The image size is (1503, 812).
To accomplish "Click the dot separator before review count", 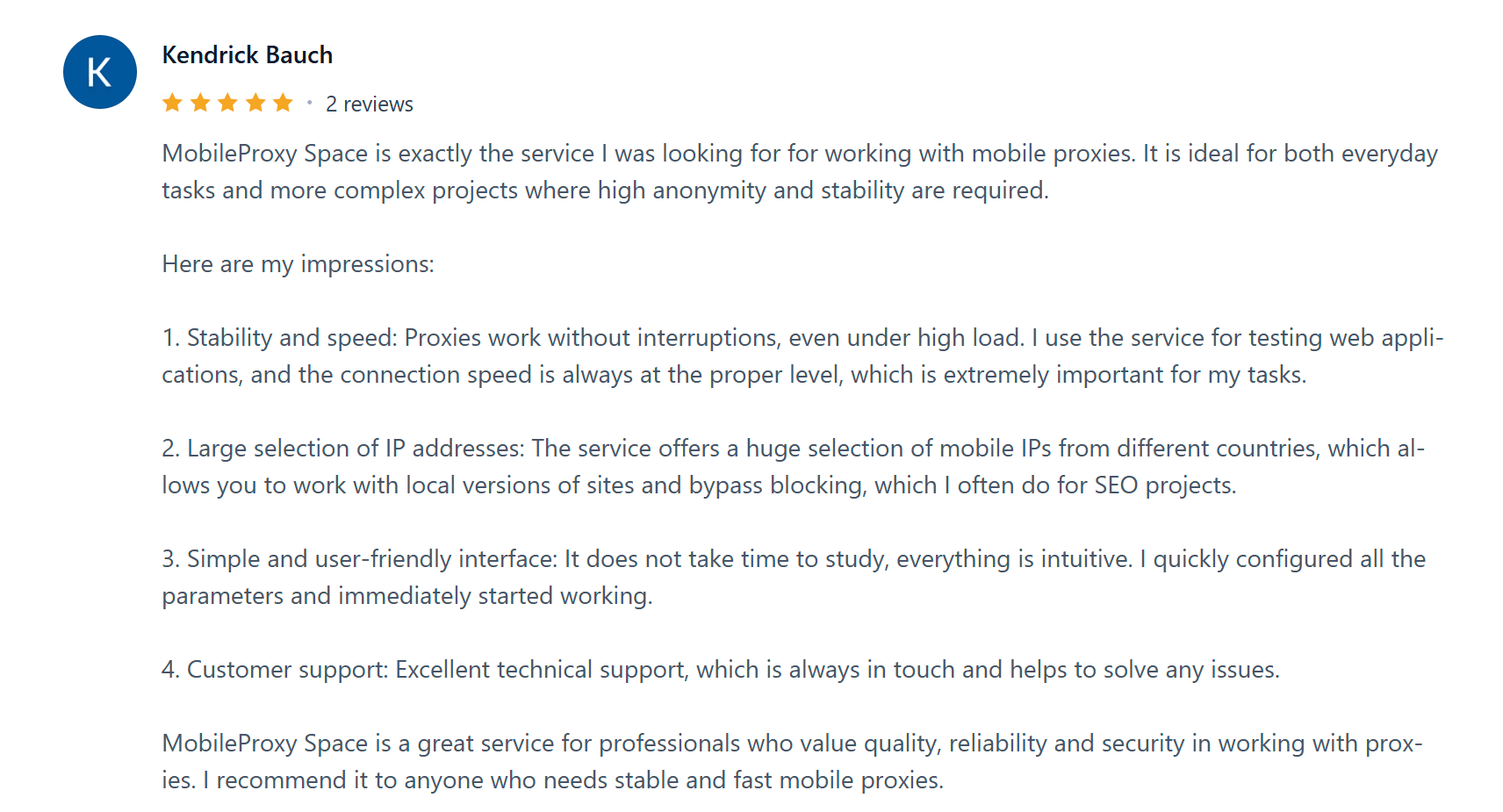I will click(309, 104).
